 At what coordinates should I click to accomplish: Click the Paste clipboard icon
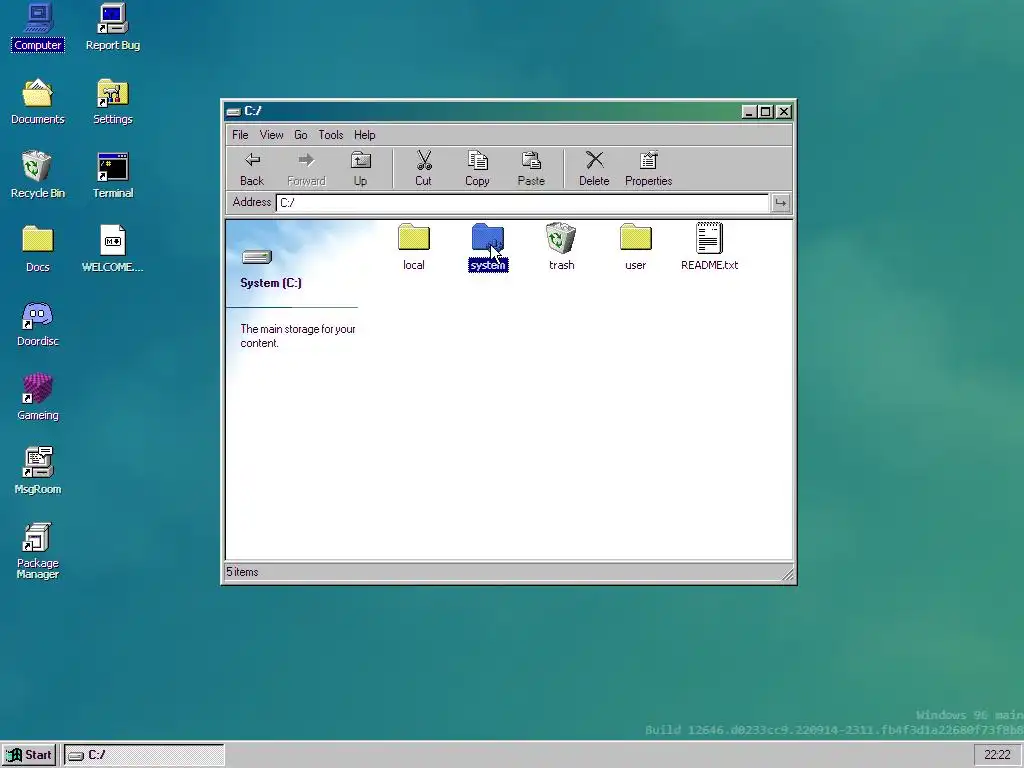(531, 168)
